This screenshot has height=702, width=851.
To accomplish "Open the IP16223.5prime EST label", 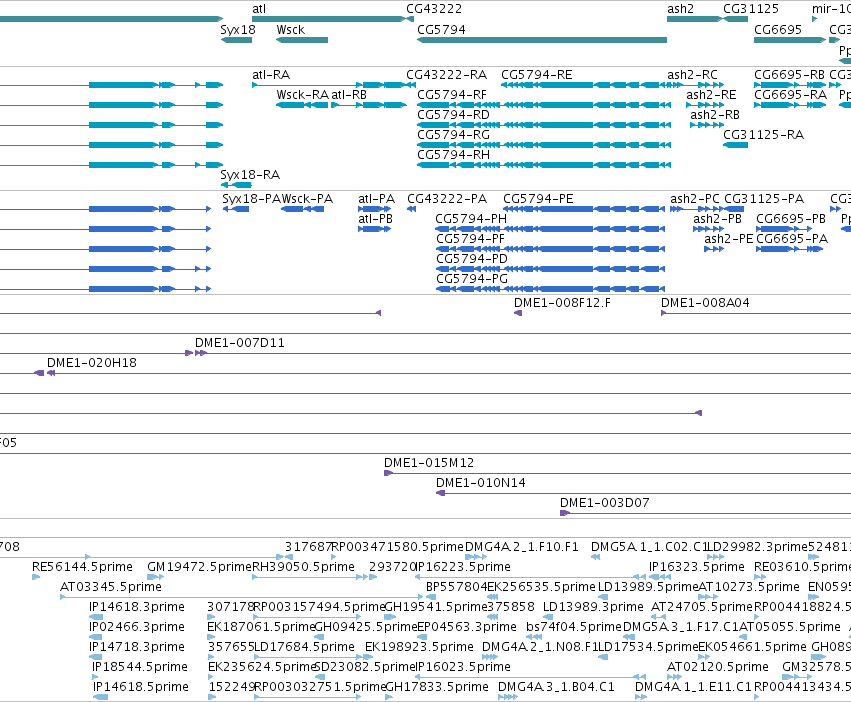I will click(463, 567).
